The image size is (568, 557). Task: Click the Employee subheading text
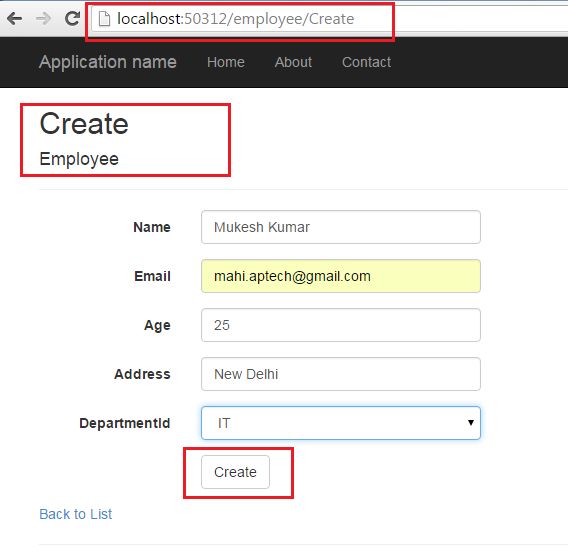pos(79,159)
